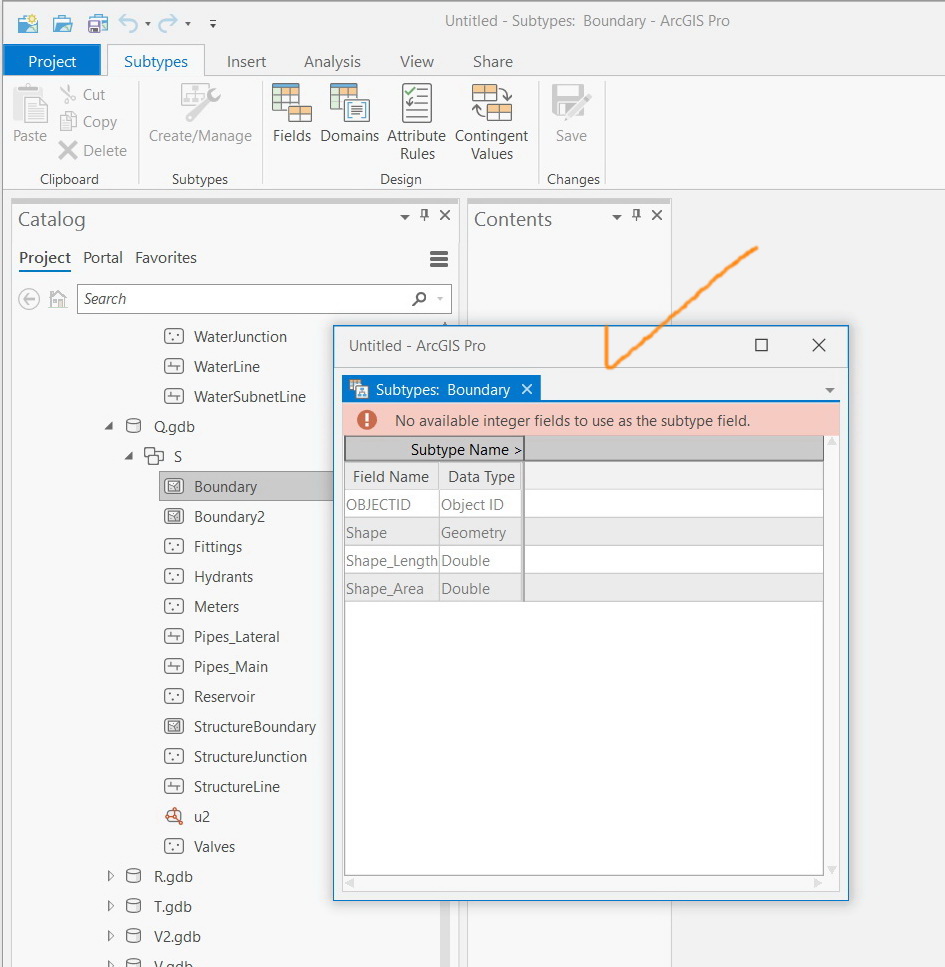
Task: Click the Open Project folder icon
Action: pyautogui.click(x=62, y=23)
